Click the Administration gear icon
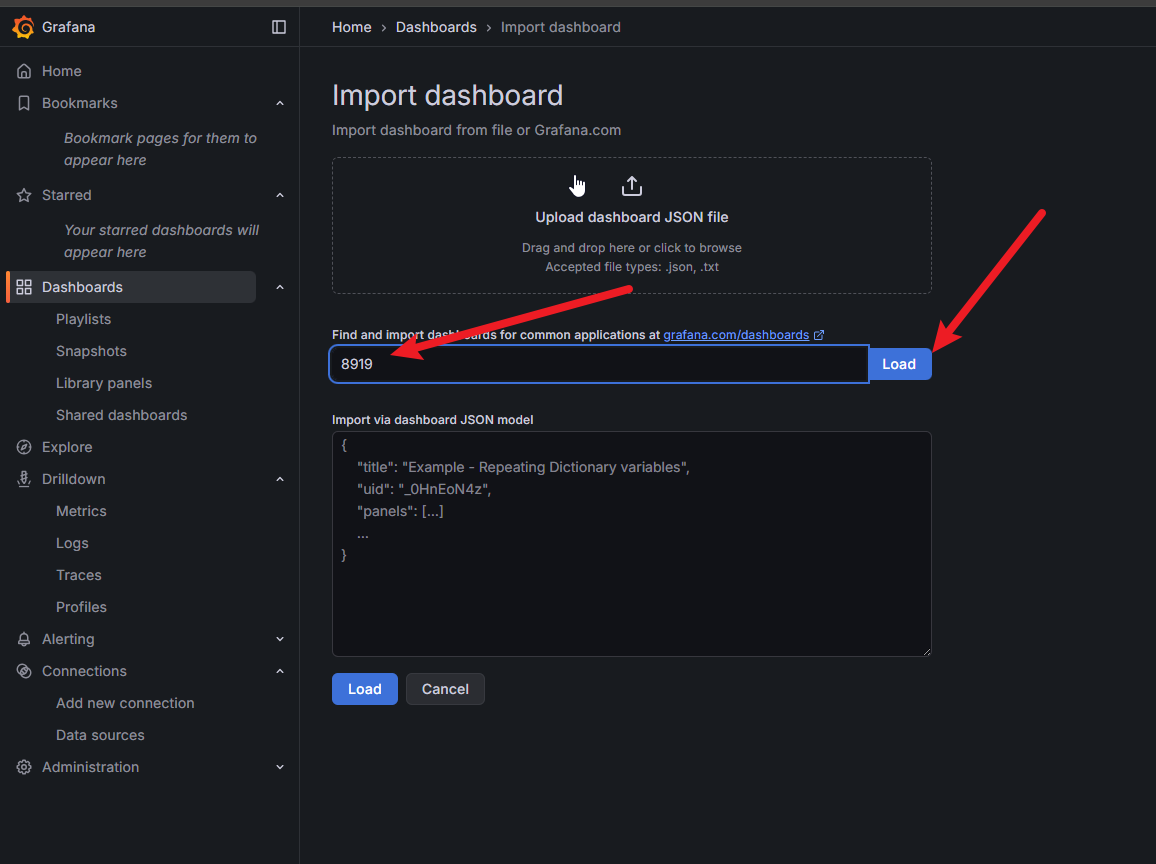Viewport: 1156px width, 864px height. pyautogui.click(x=24, y=767)
